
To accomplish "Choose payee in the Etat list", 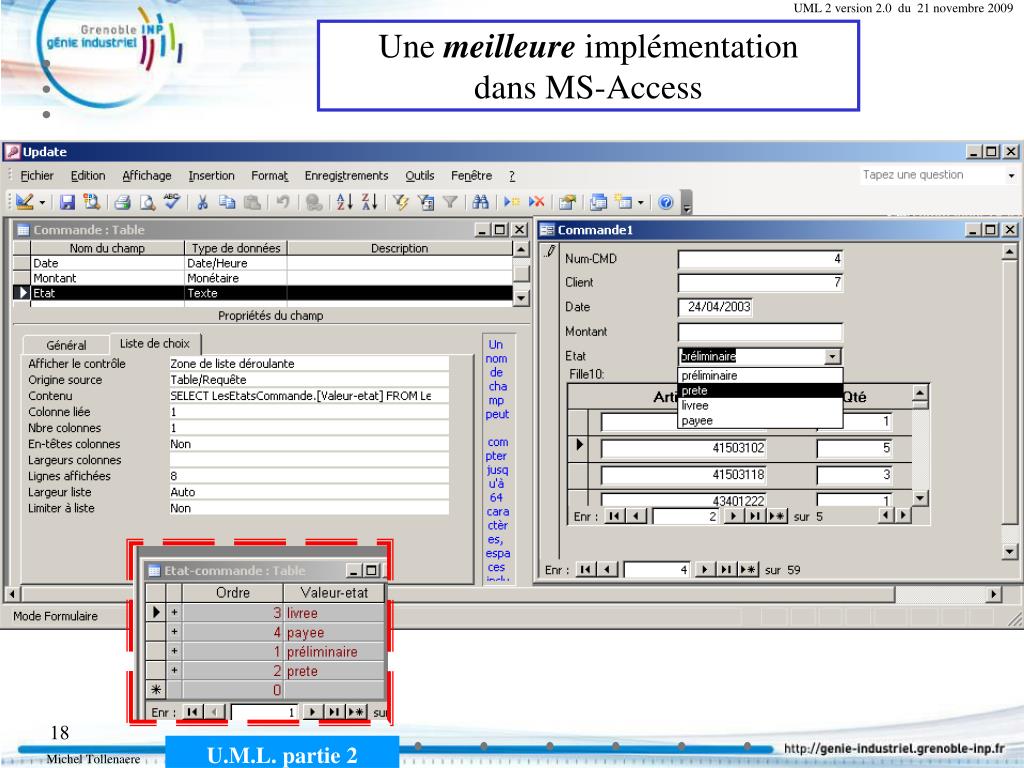I will 760,421.
